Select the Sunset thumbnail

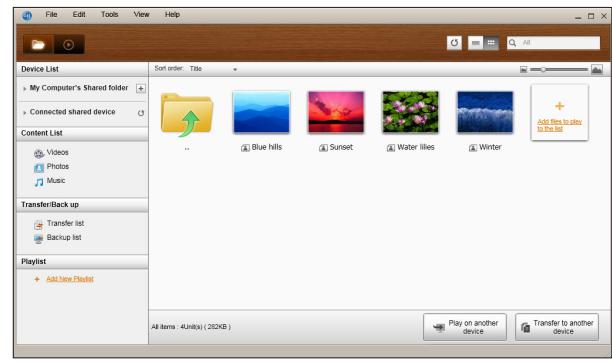pyautogui.click(x=336, y=112)
